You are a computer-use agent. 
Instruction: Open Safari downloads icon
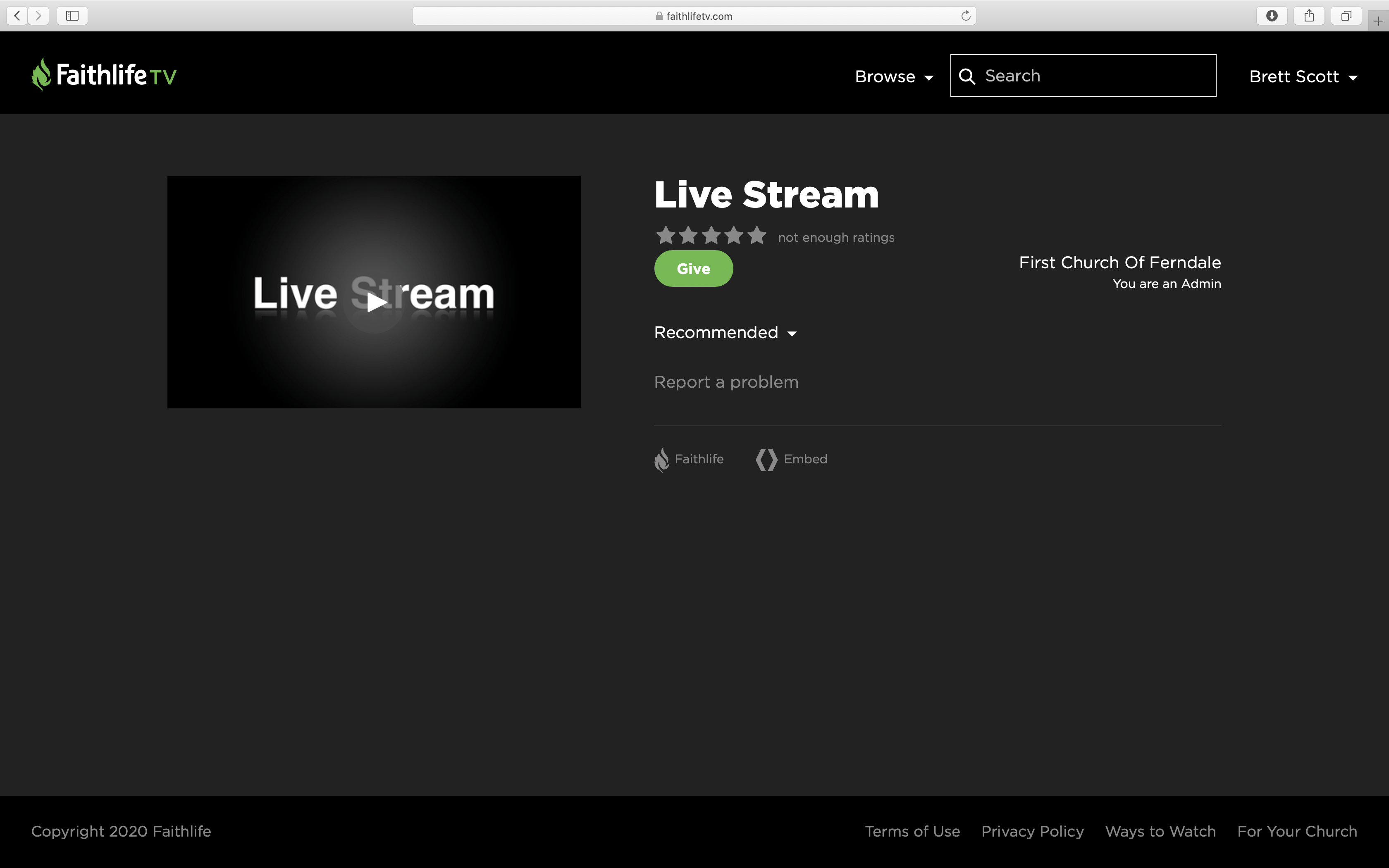1272,16
